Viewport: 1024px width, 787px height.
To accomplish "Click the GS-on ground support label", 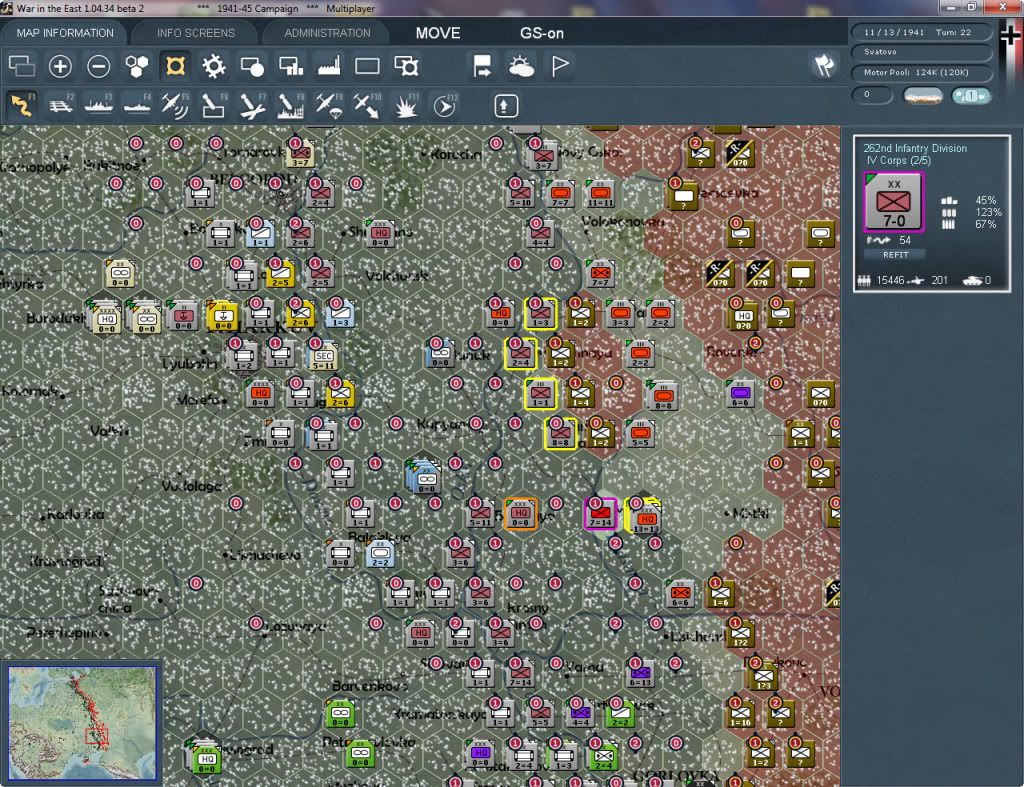I will coord(541,33).
